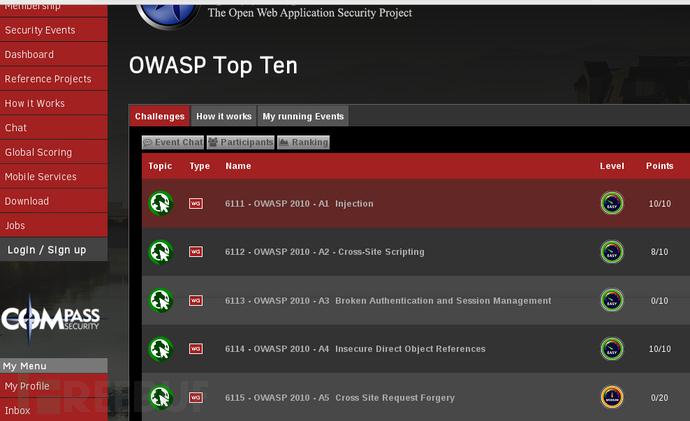
Task: Click the easy level gauge for 6112 Cross-Site Scripting
Action: [612, 252]
